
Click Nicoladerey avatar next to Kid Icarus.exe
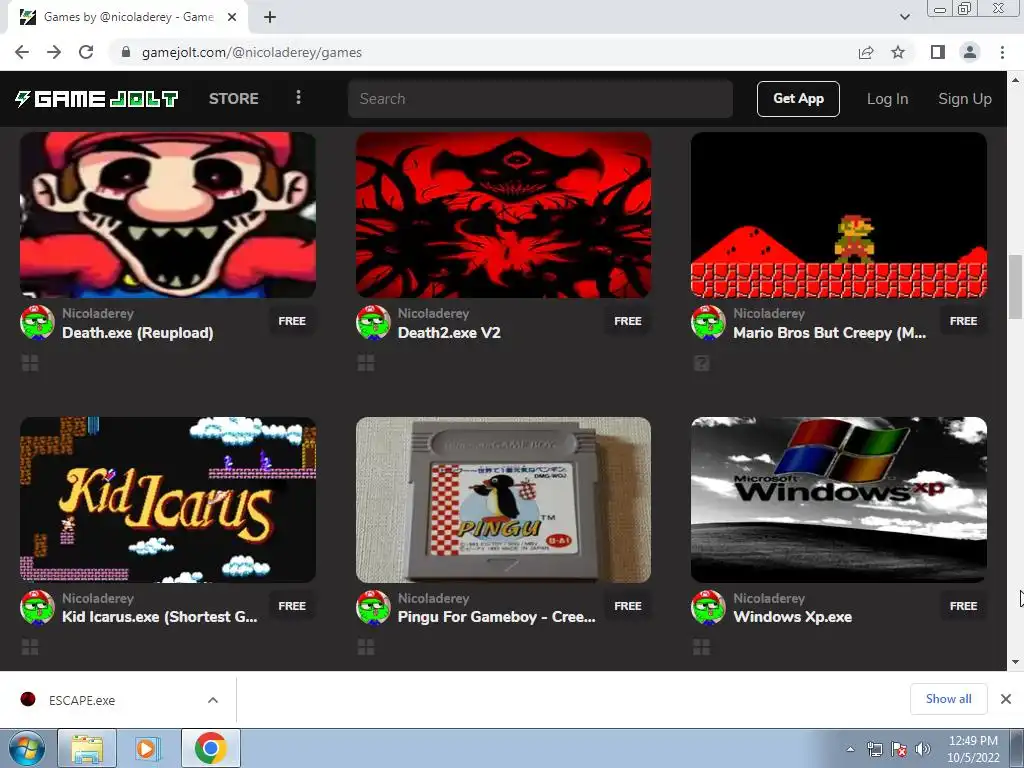click(x=37, y=607)
